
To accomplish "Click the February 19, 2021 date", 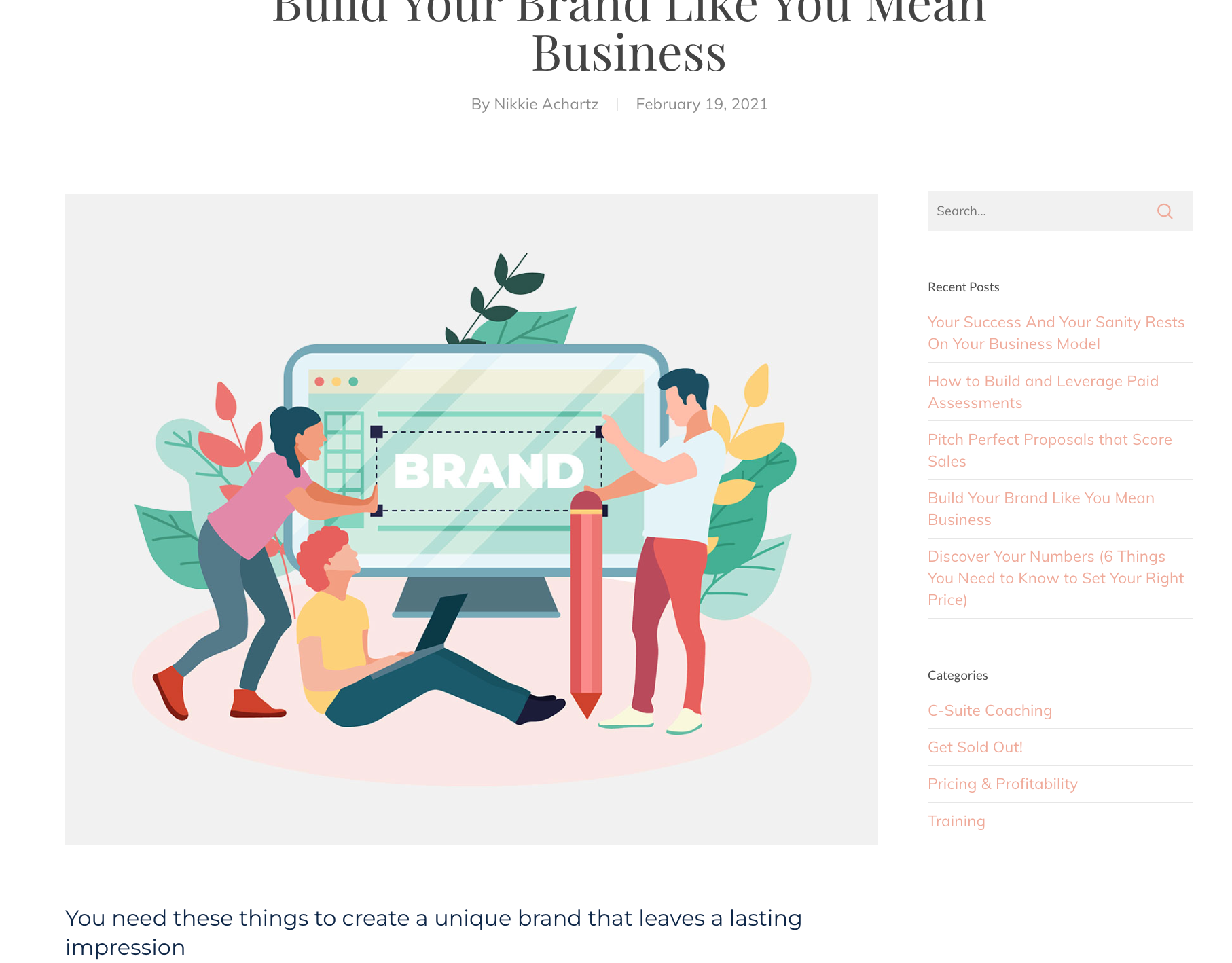I will click(702, 104).
